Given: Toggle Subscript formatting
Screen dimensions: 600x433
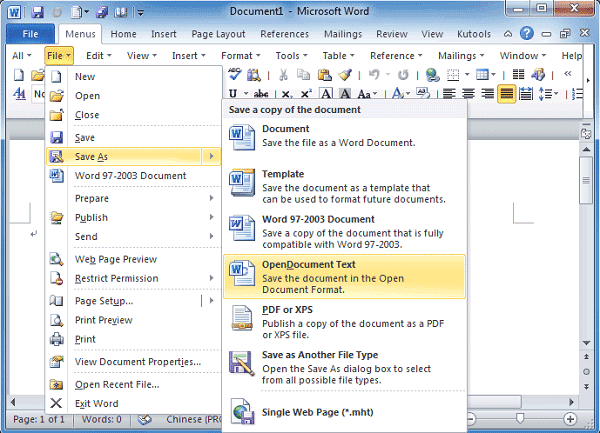Looking at the screenshot, I should [287, 94].
